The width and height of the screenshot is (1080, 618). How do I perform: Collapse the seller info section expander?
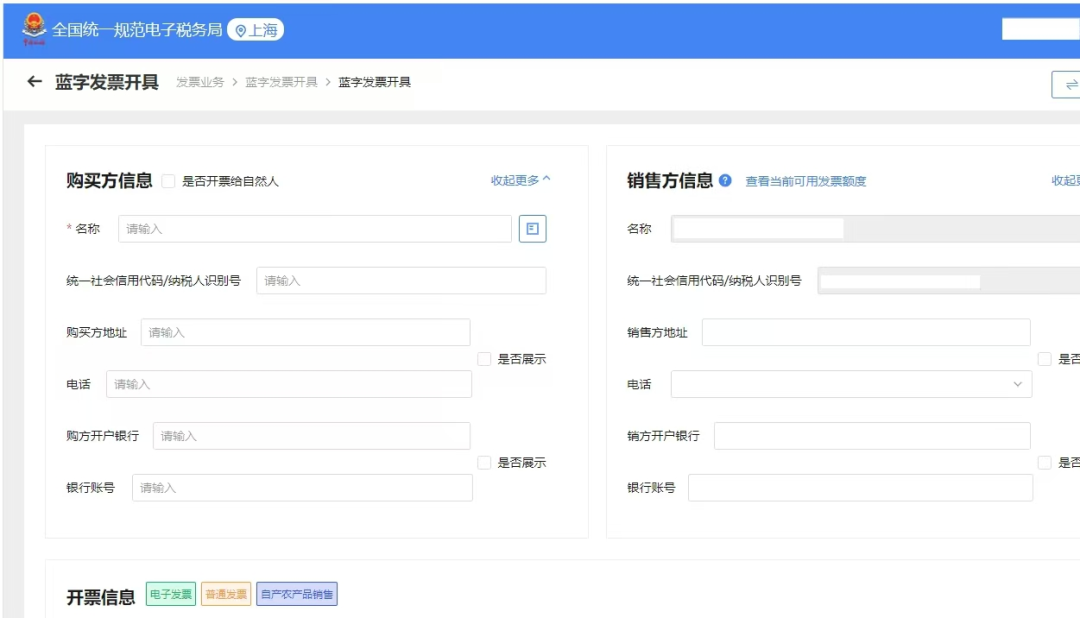pos(1066,181)
